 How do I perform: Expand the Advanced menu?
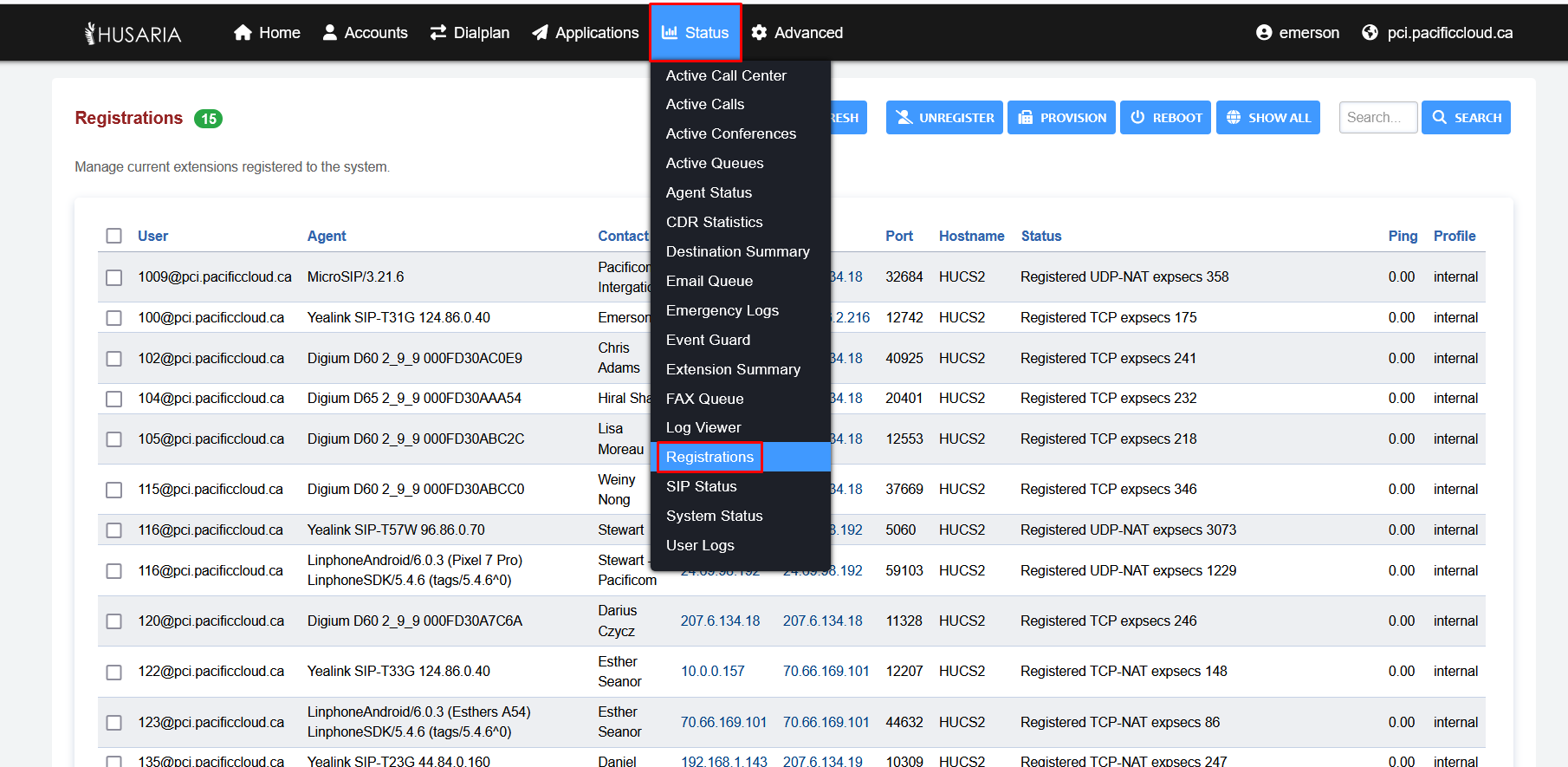click(x=797, y=33)
